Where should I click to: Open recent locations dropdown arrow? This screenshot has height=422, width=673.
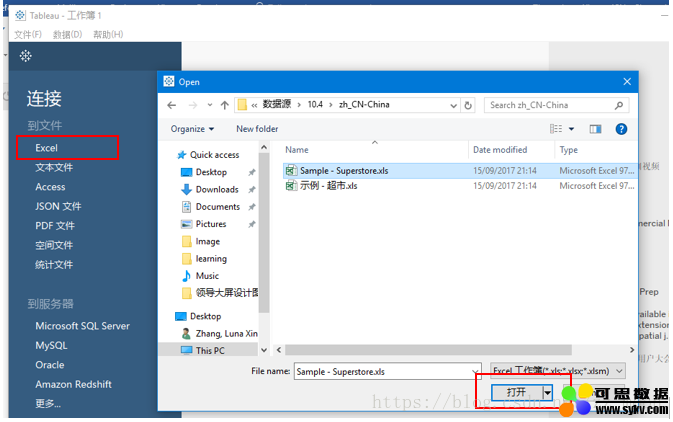tap(209, 105)
